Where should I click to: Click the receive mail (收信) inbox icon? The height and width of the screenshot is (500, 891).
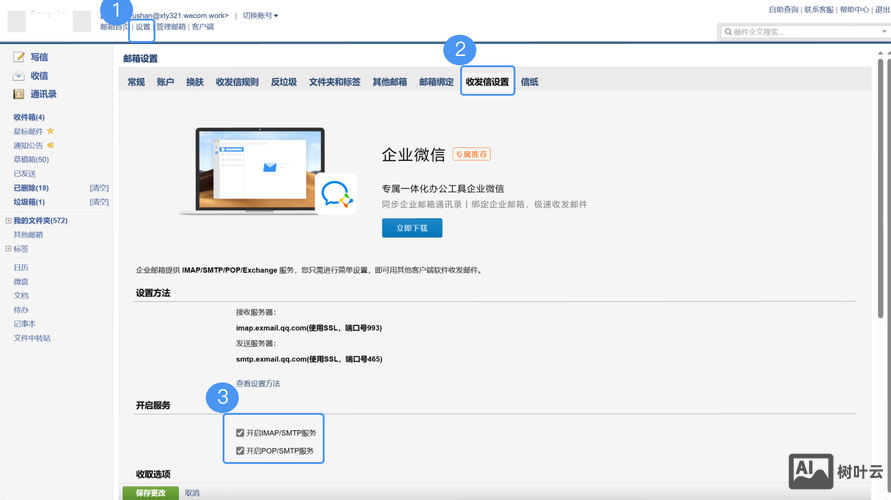(19, 76)
